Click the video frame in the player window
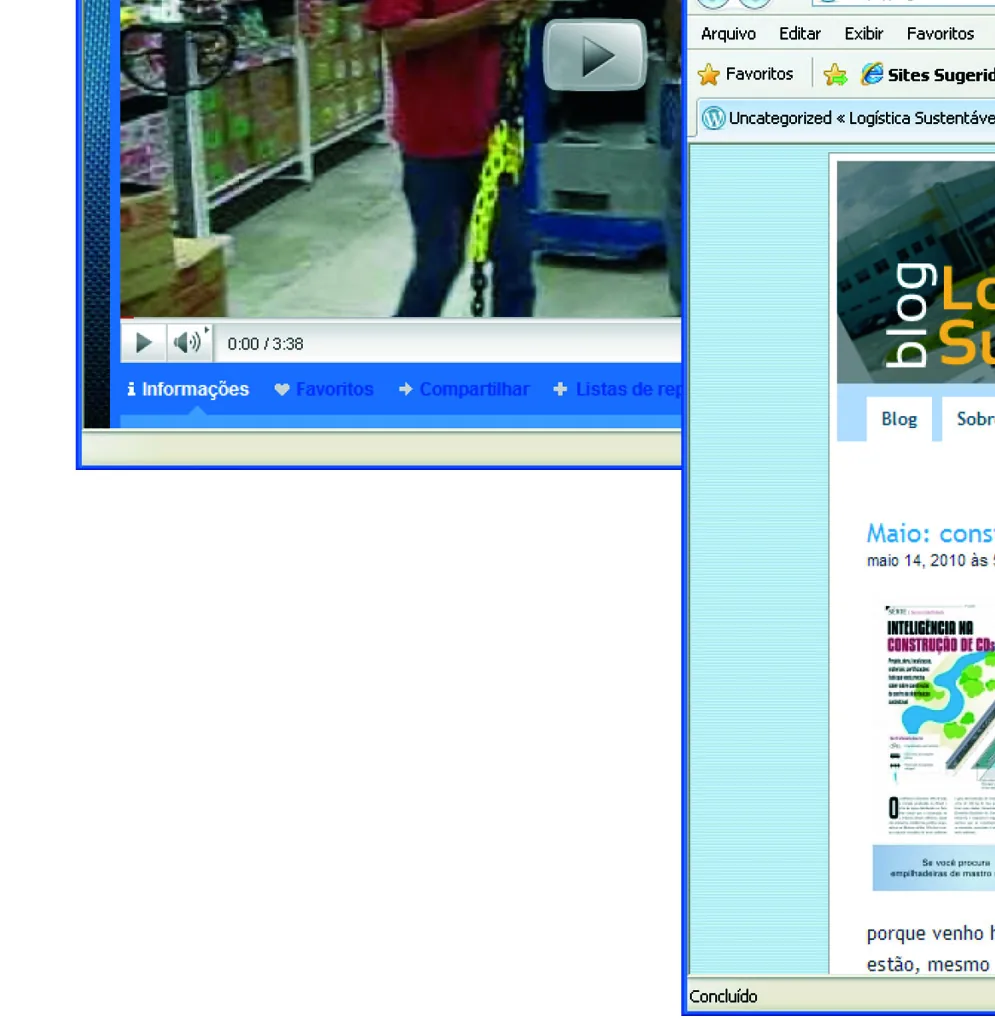Image resolution: width=995 pixels, height=1036 pixels. 400,159
